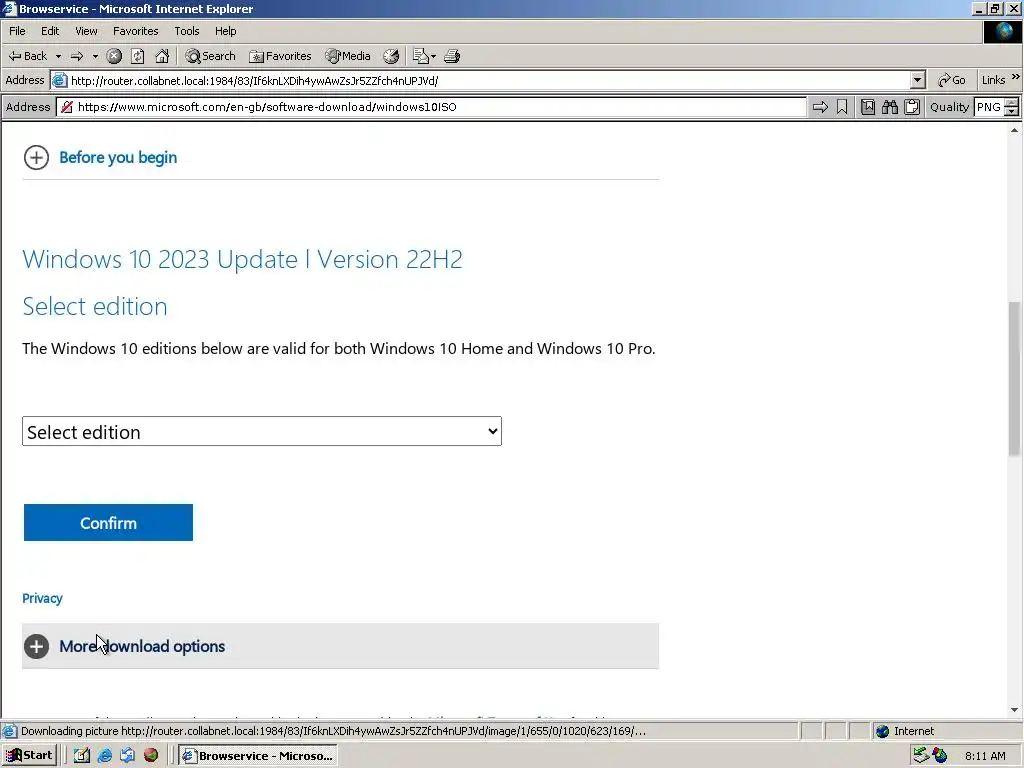Click the Browservice clipboard icon
This screenshot has width=1024, height=768.
pyautogui.click(x=912, y=107)
